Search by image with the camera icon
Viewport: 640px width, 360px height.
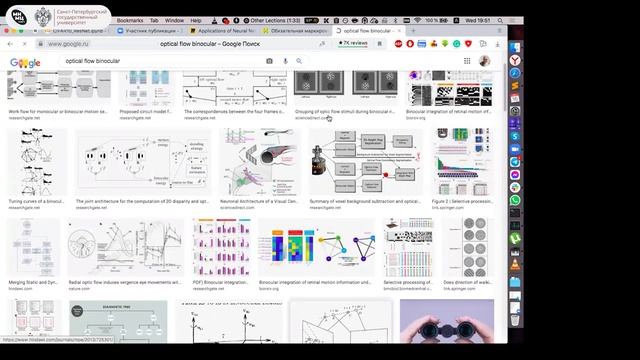click(269, 61)
